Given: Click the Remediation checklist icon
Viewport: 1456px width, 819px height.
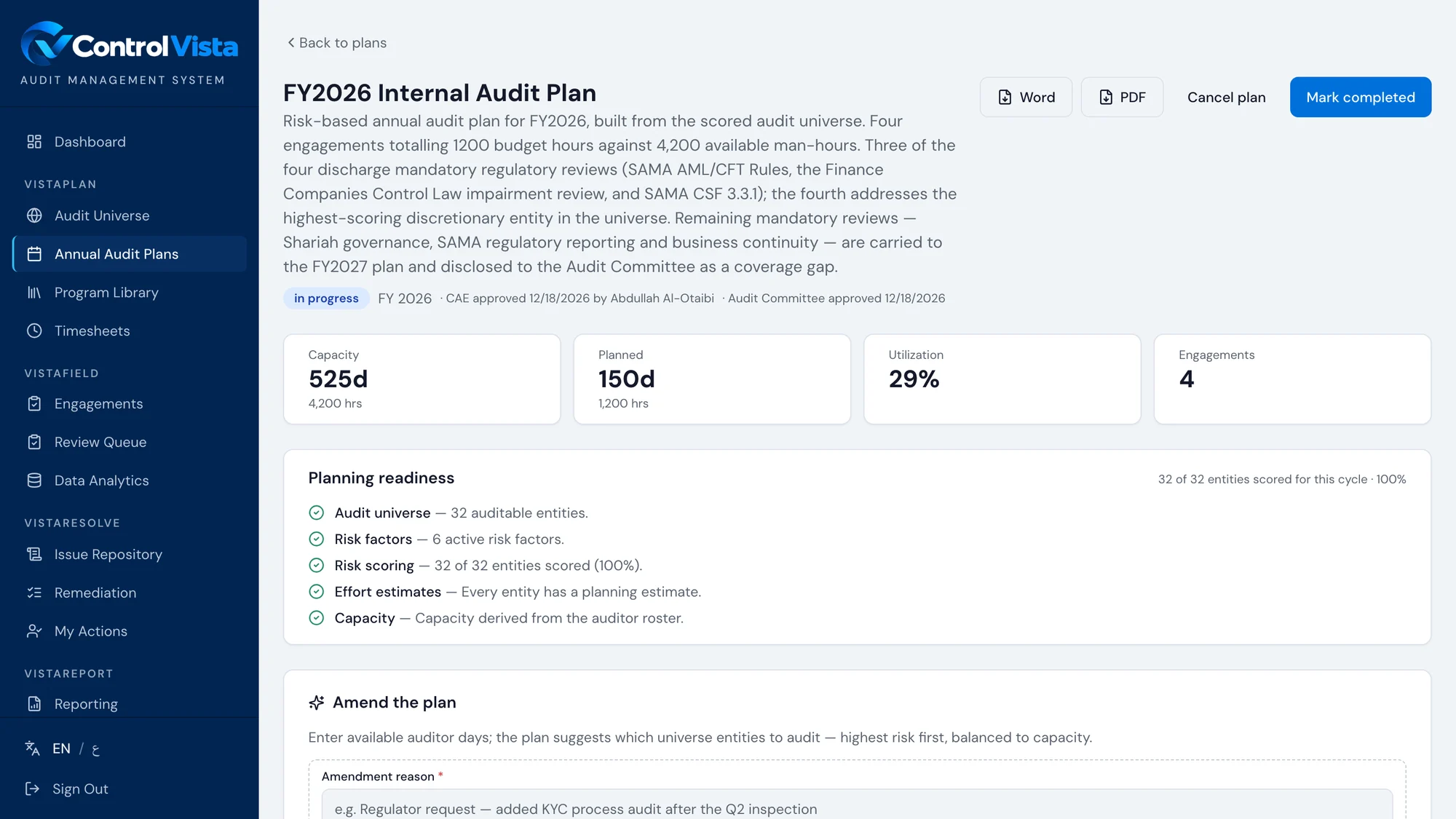Looking at the screenshot, I should 34,593.
